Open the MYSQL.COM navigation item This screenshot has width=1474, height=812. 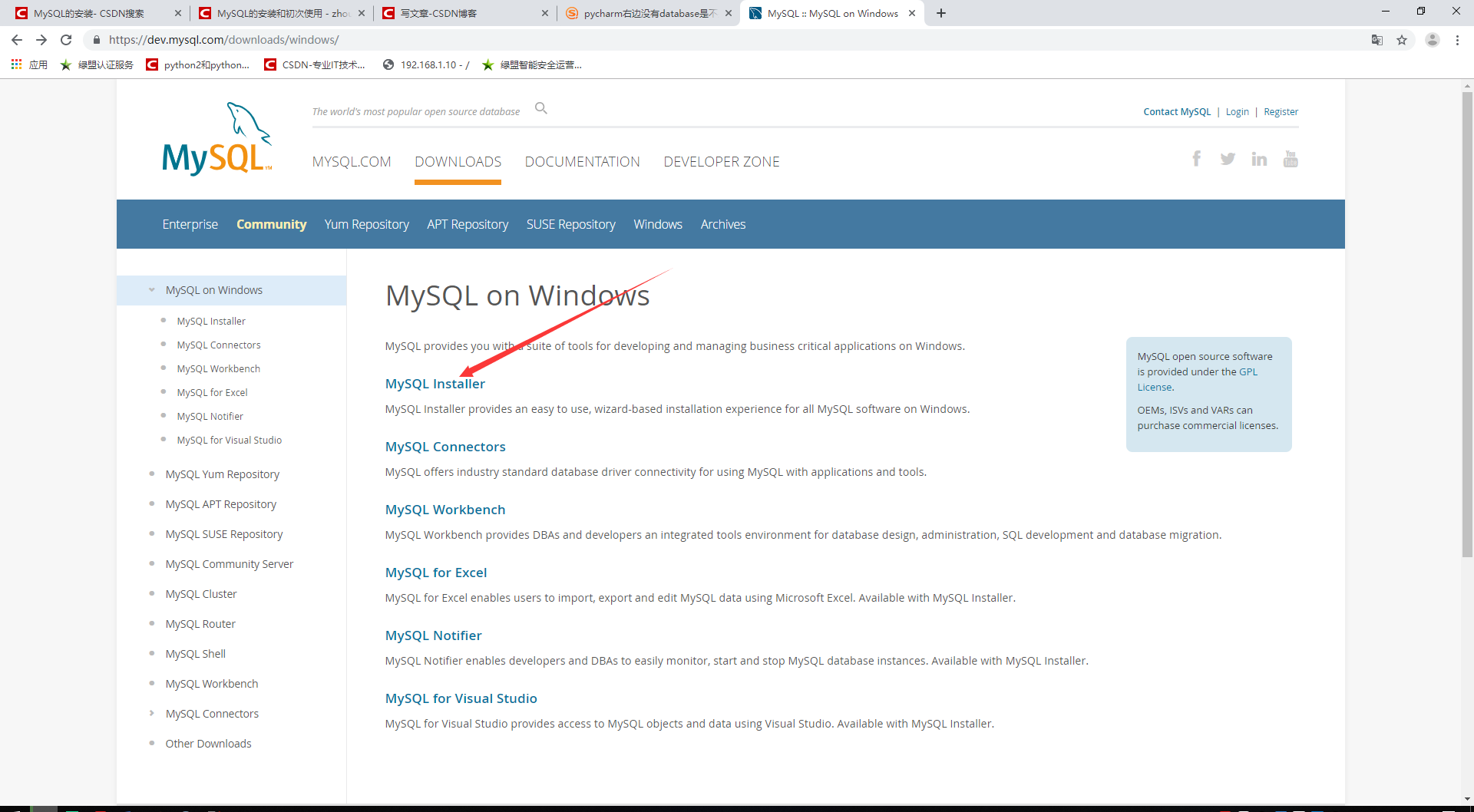click(x=352, y=162)
